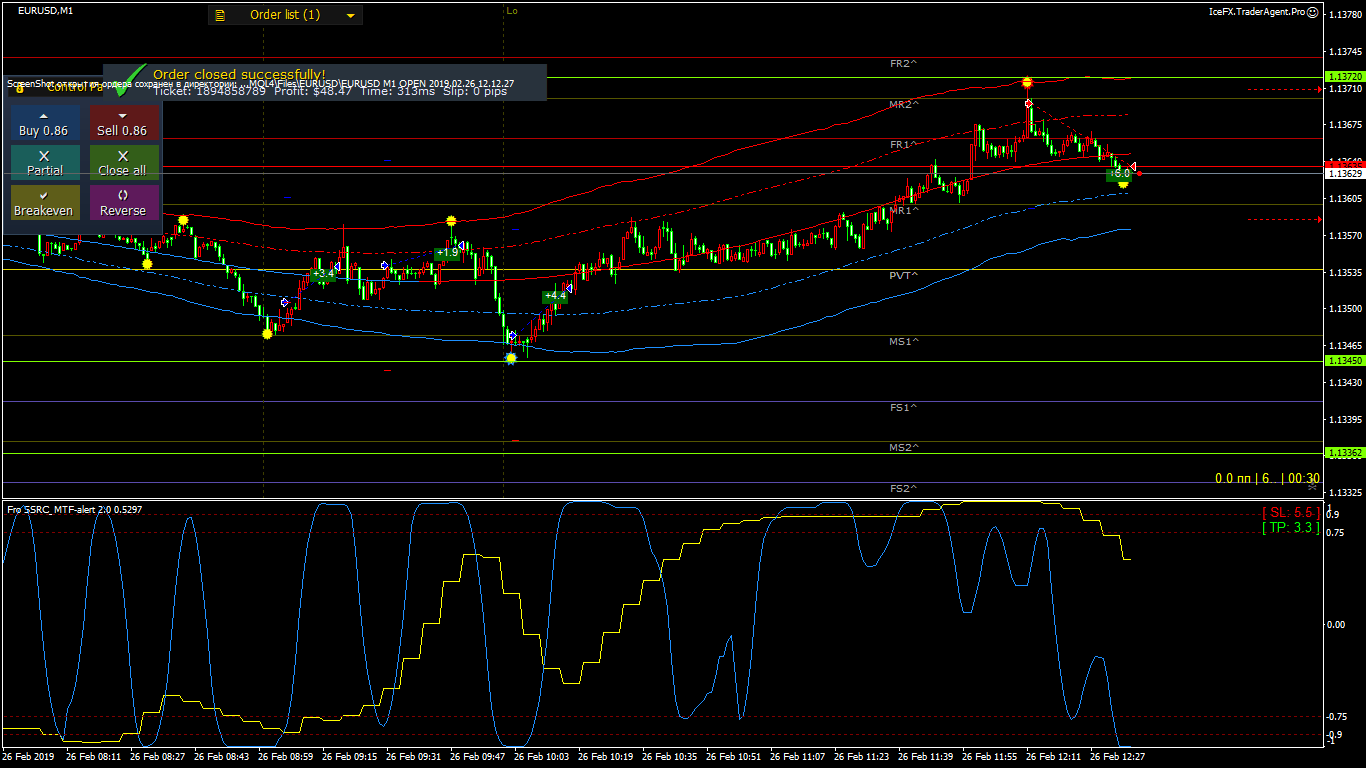
Task: Click the +4.4 trade profit label
Action: (555, 296)
